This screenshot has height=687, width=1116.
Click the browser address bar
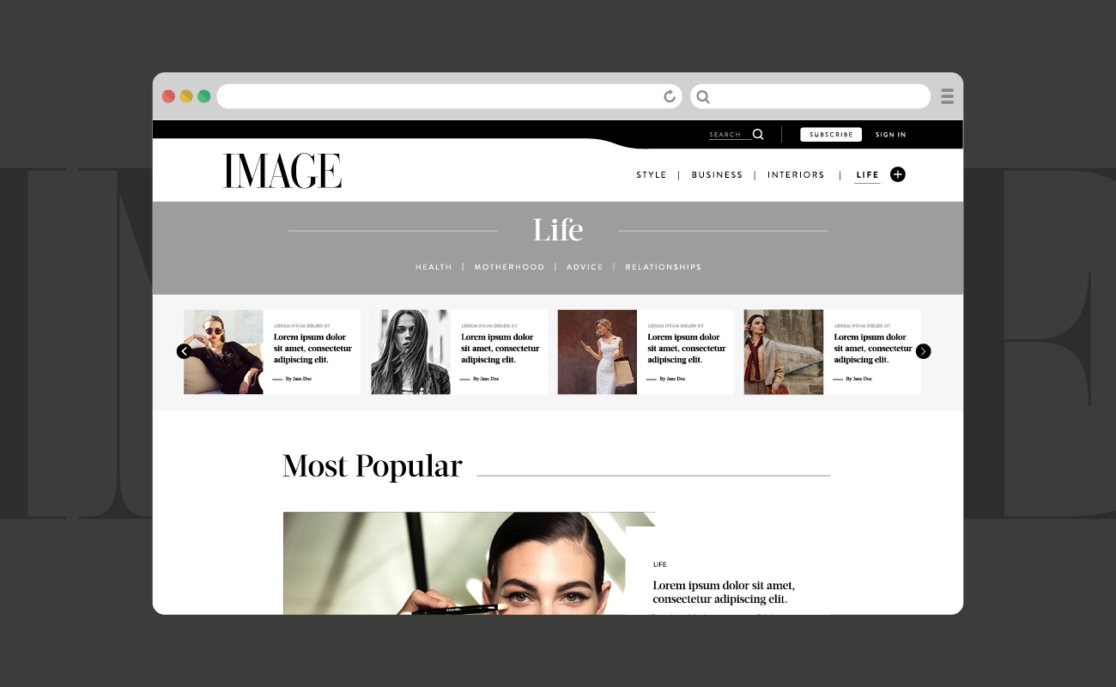click(x=440, y=97)
